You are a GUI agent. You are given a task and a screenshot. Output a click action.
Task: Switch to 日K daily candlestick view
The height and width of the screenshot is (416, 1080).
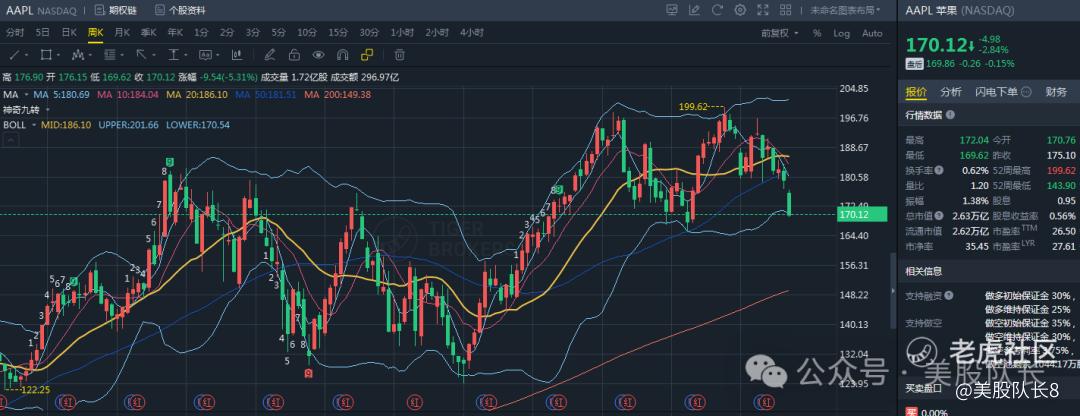69,33
